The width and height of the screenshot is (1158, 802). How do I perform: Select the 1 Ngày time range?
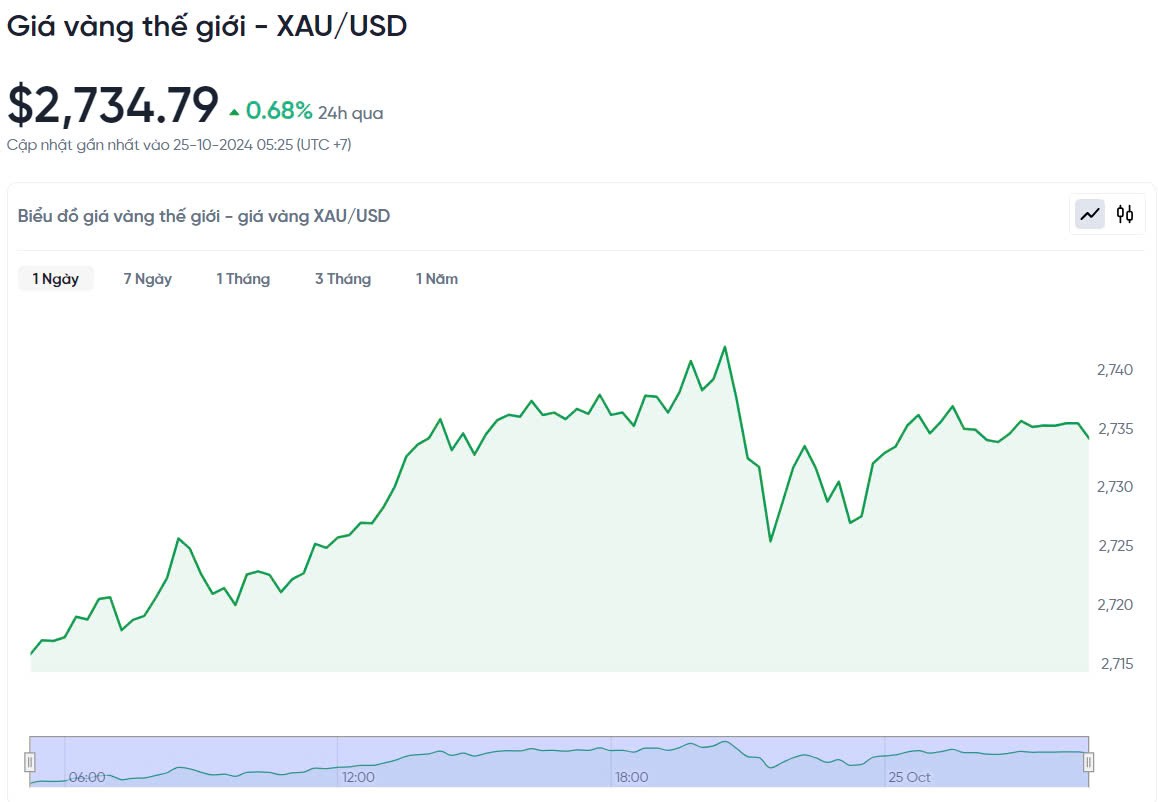(x=56, y=279)
